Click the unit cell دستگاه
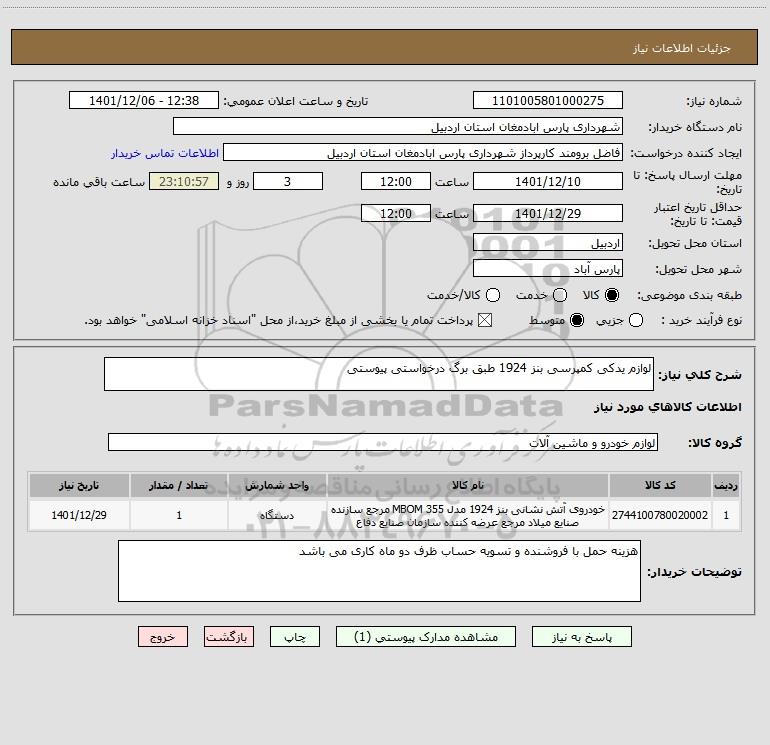The image size is (770, 745). tap(277, 515)
